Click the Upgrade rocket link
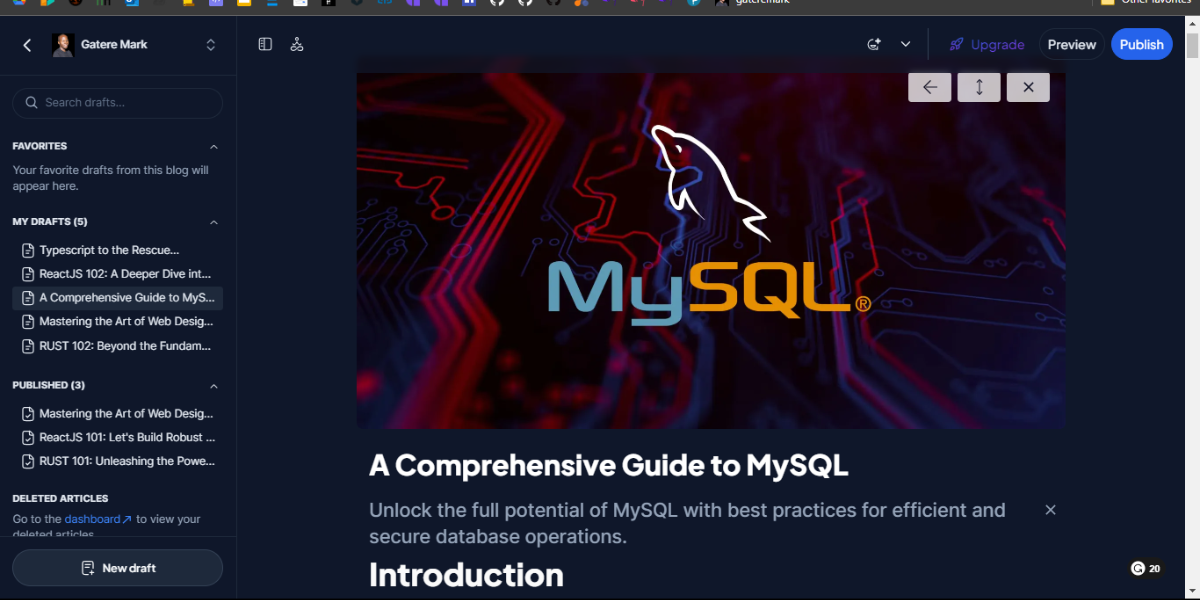Screen dimensions: 1200x600 (987, 44)
